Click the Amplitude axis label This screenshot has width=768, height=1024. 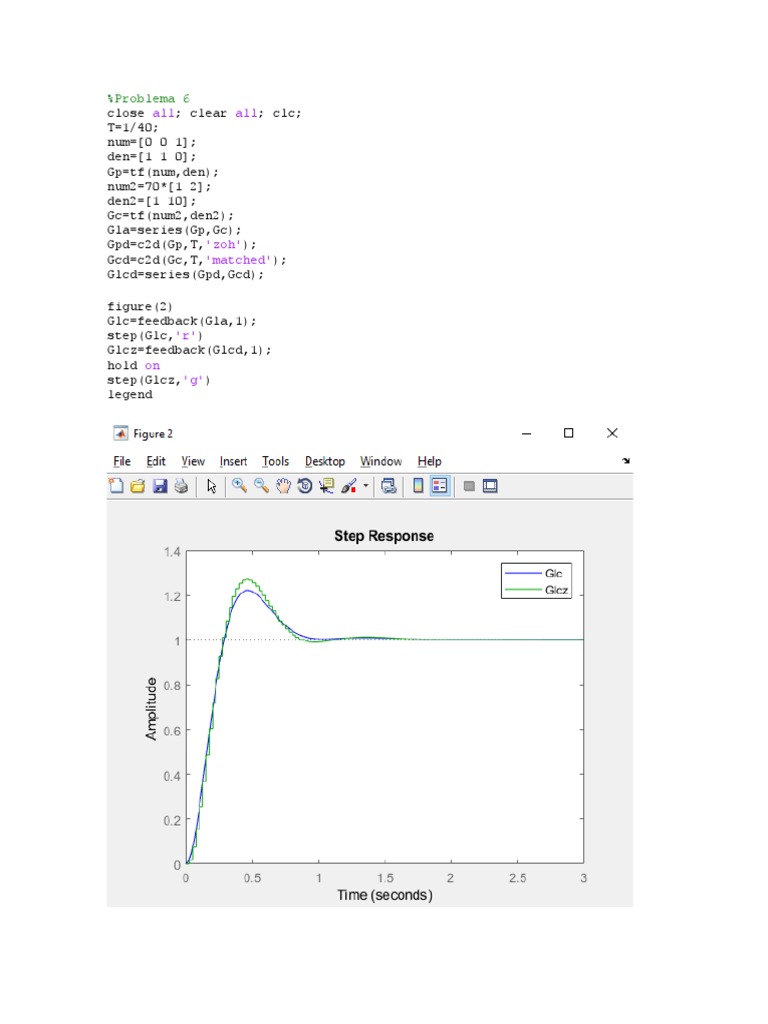[151, 709]
